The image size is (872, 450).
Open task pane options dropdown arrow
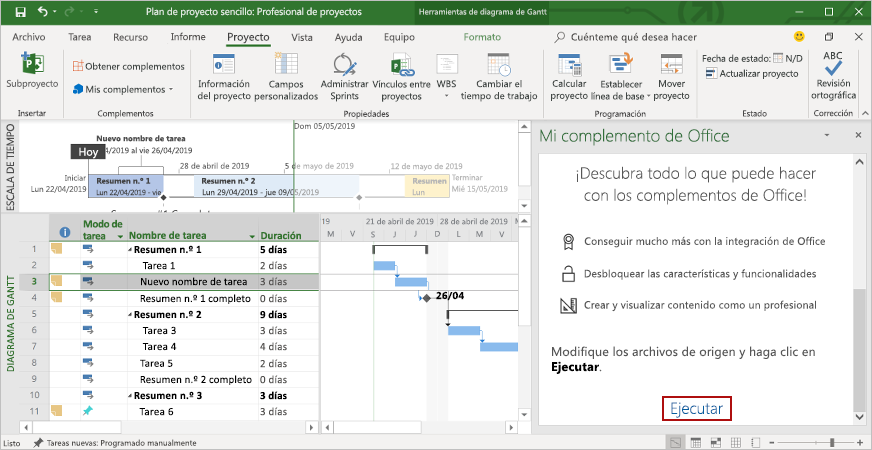tap(827, 136)
